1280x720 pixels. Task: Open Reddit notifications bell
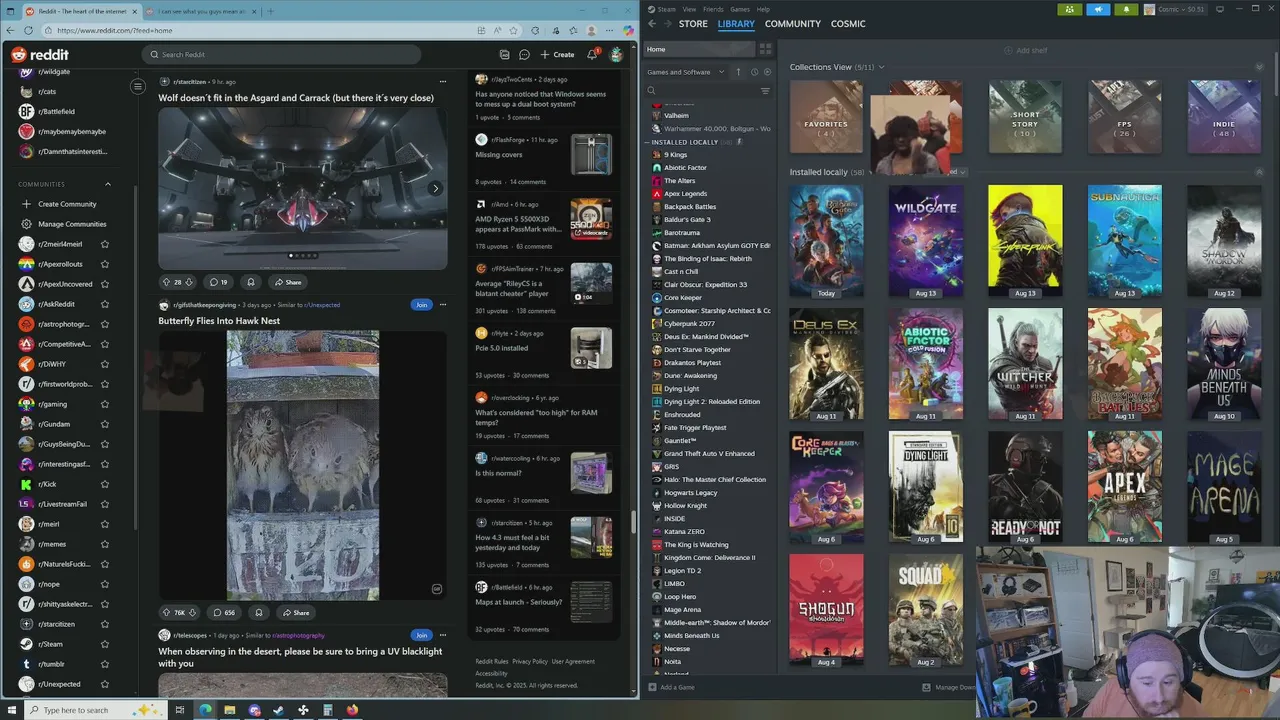592,55
